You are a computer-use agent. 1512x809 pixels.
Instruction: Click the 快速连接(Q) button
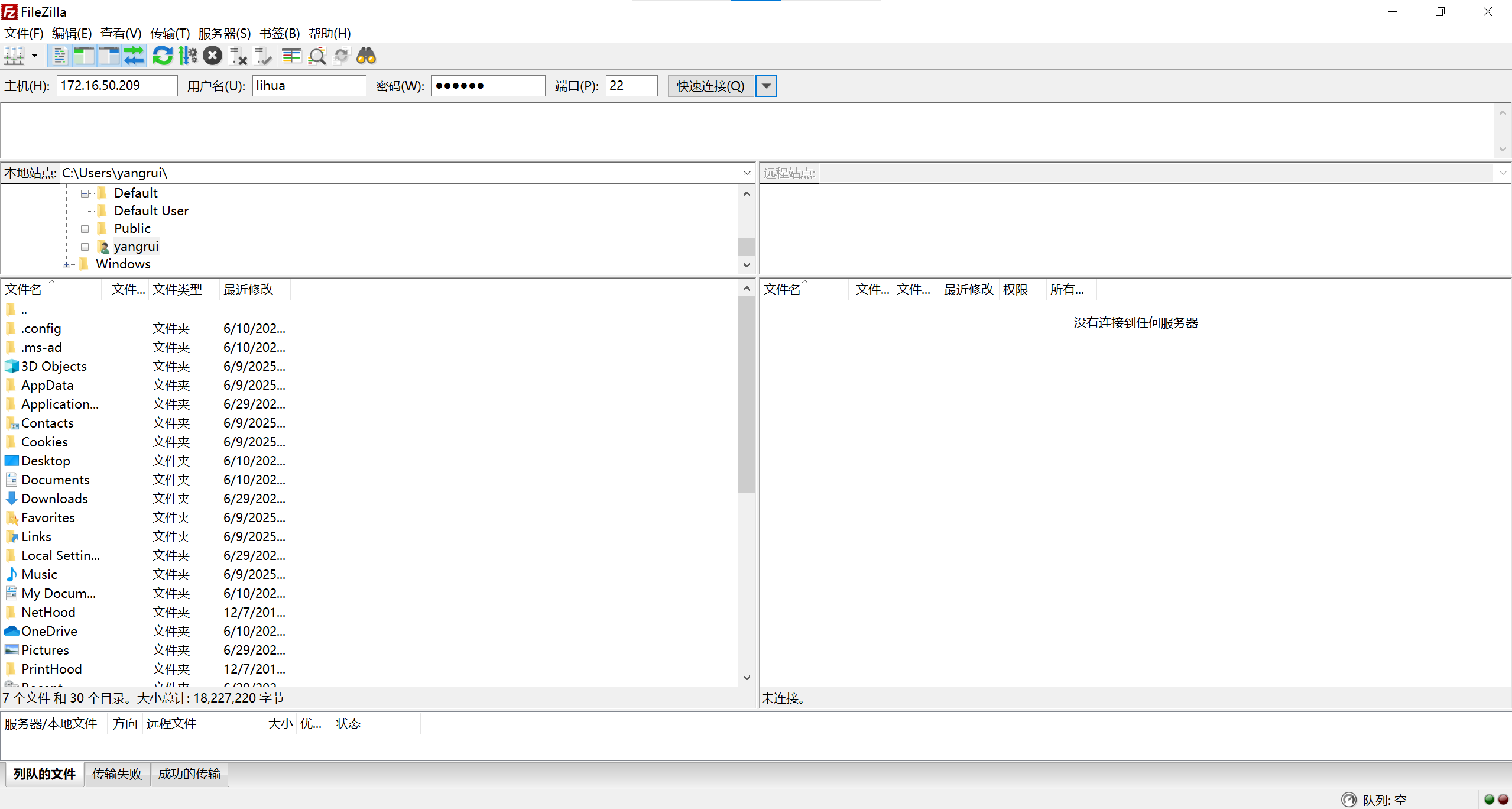710,86
